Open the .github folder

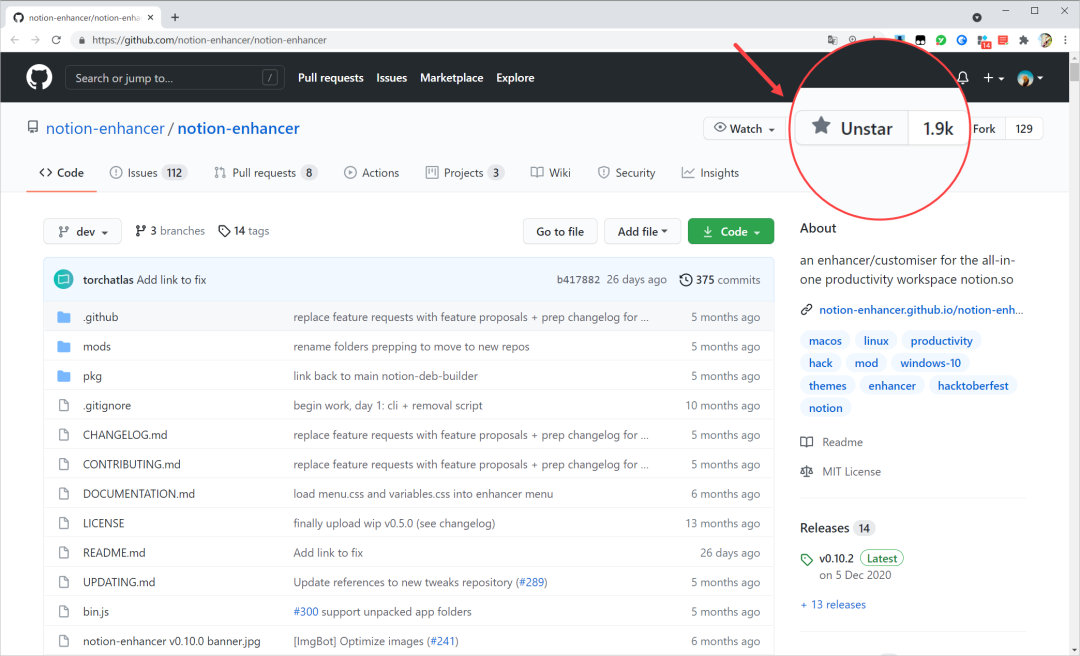pos(101,317)
